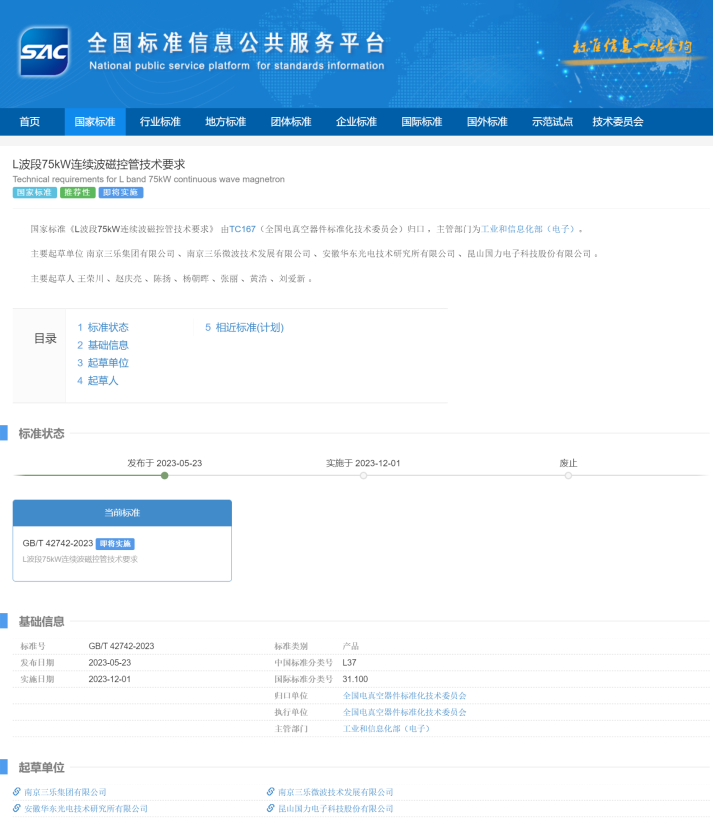Open the GB/T 42742-2023 current standard card
The width and height of the screenshot is (713, 832).
click(122, 551)
